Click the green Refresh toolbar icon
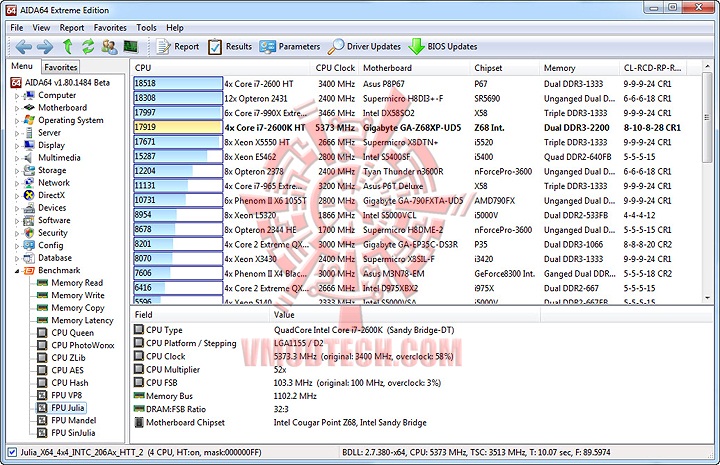 coord(88,46)
